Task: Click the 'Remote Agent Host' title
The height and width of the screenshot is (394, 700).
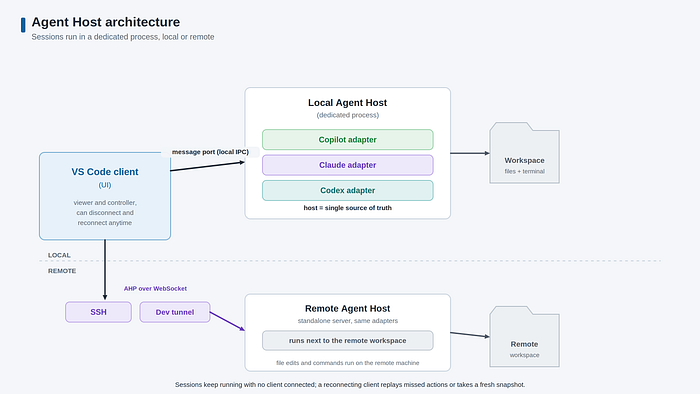Action: pos(347,308)
